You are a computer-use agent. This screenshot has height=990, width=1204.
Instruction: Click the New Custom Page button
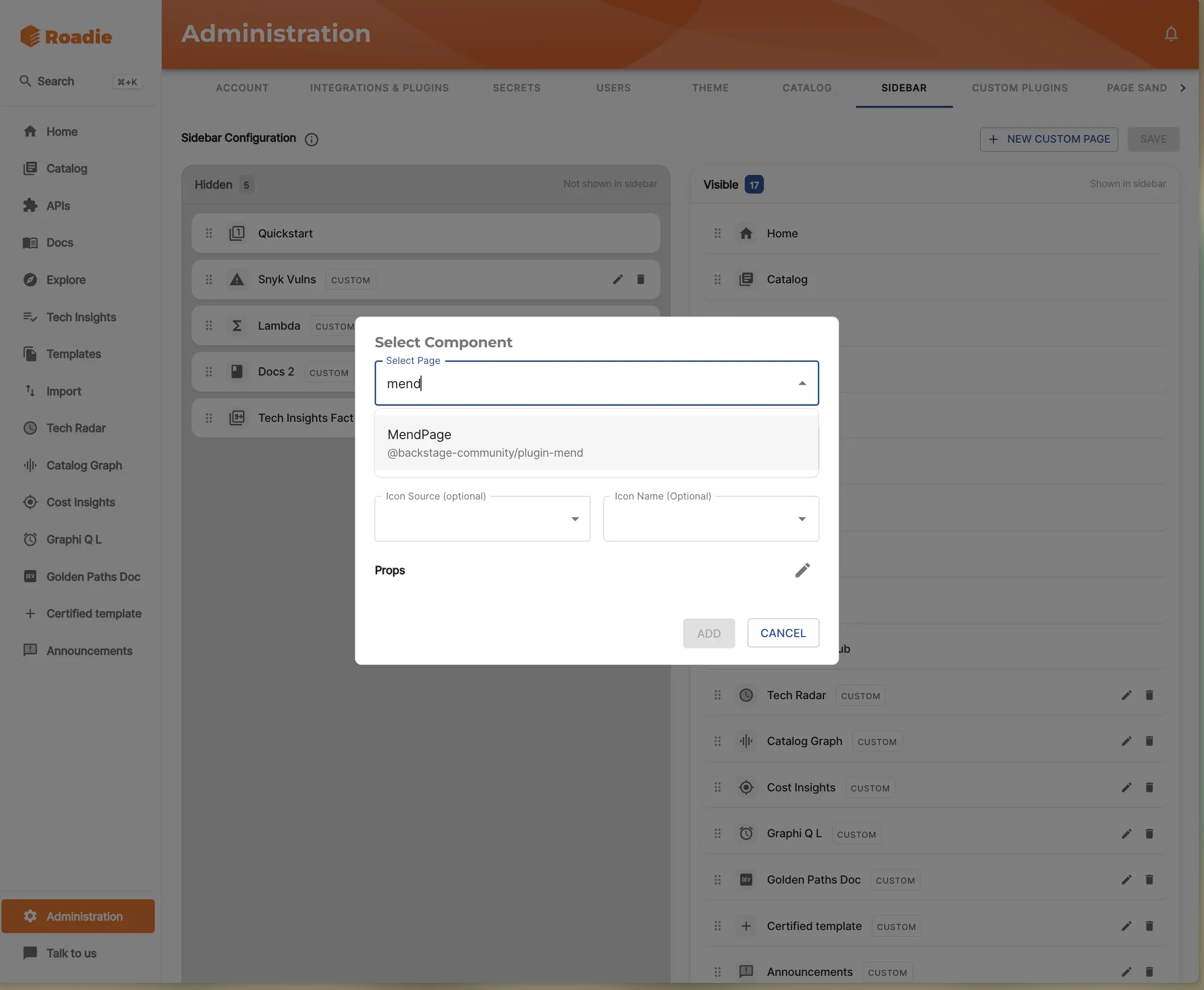point(1048,139)
